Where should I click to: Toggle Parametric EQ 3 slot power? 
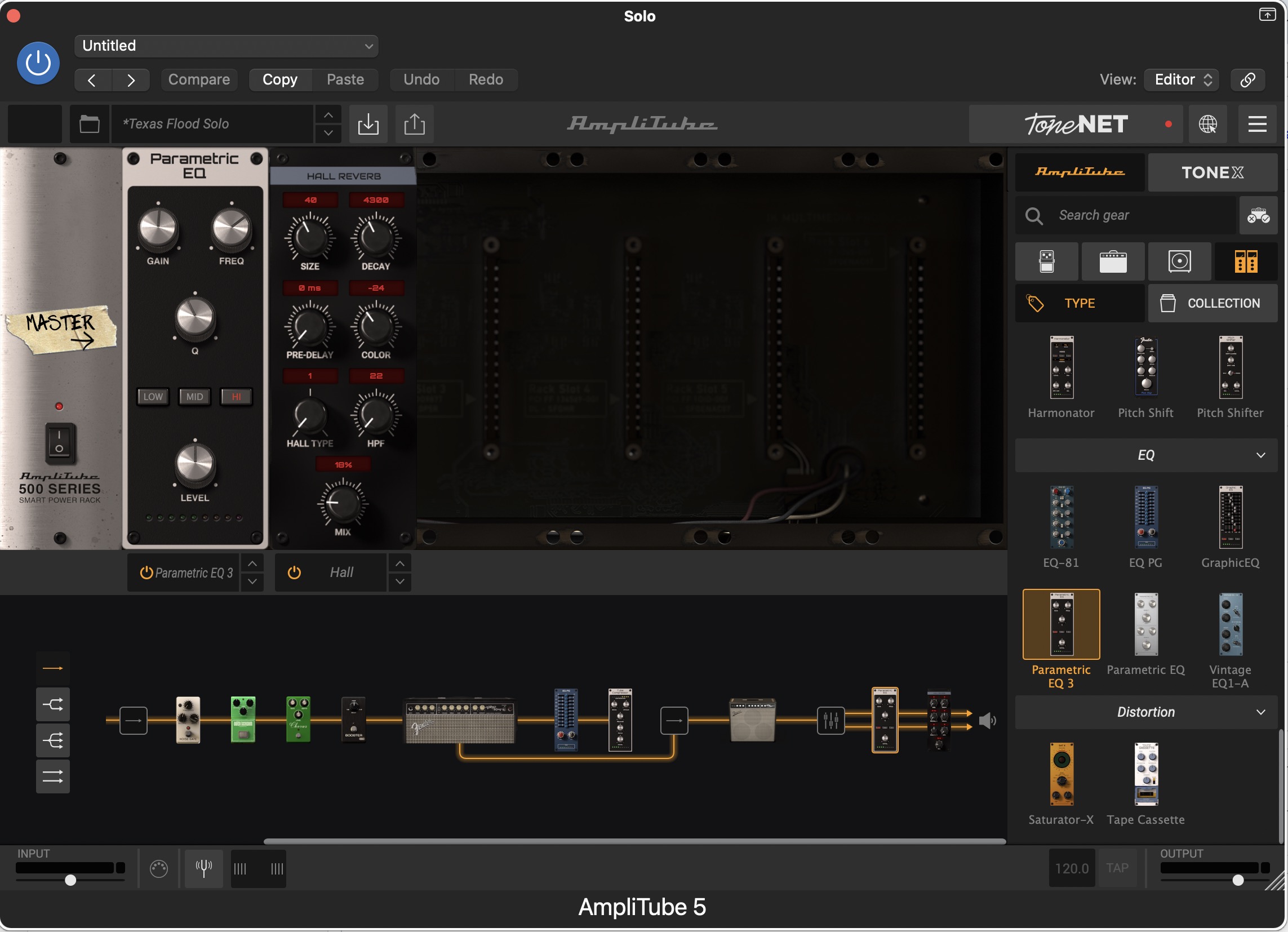pos(146,572)
